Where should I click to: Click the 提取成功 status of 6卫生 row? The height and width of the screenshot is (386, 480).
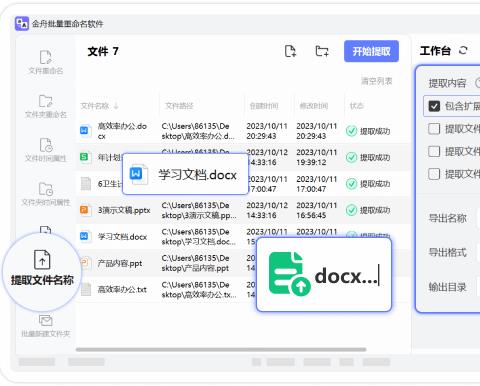(x=375, y=184)
